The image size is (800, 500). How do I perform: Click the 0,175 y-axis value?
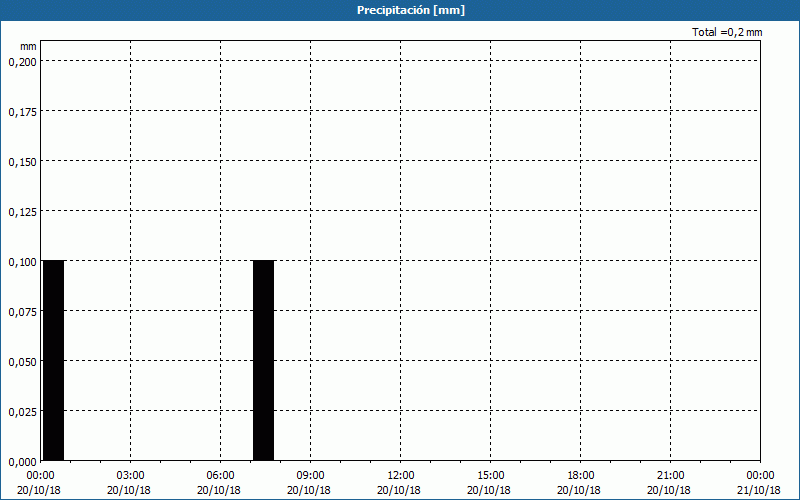[22, 112]
